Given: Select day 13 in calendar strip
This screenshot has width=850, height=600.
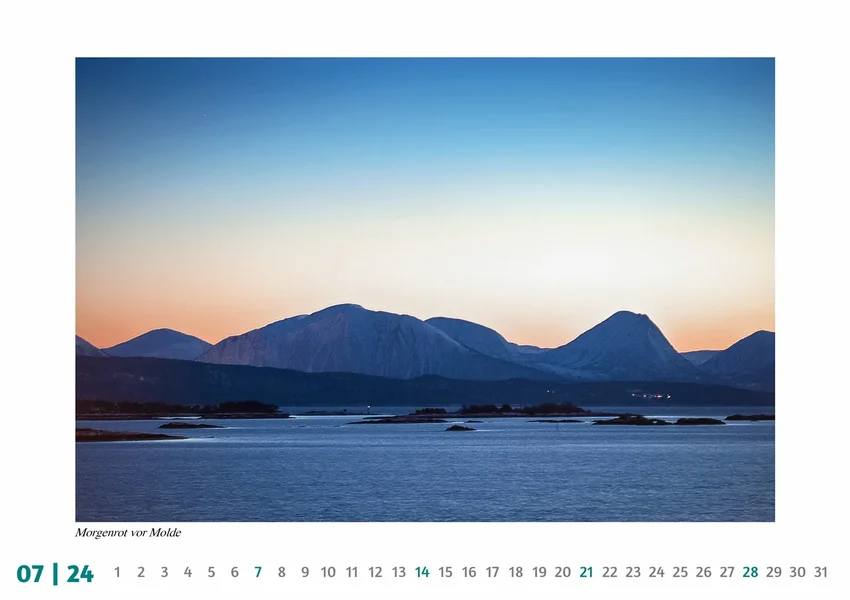Looking at the screenshot, I should click(x=398, y=572).
